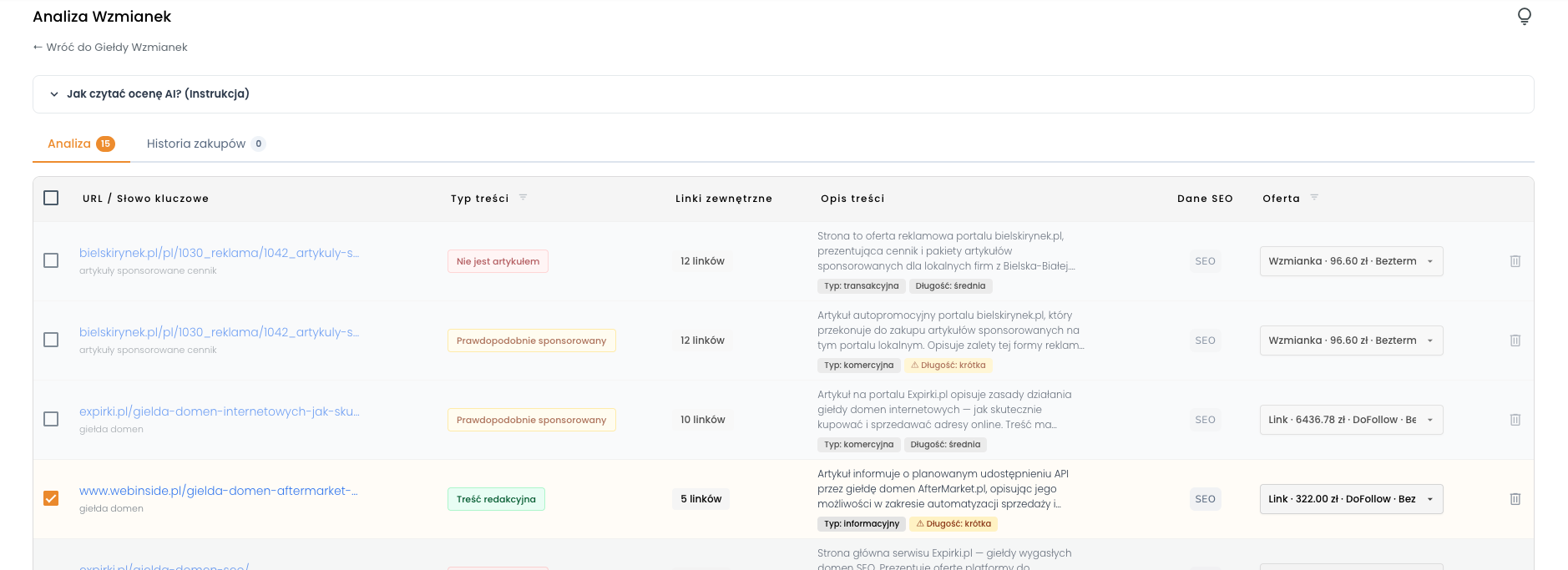
Task: Click SEO badge in expirki.pl row
Action: click(1205, 420)
